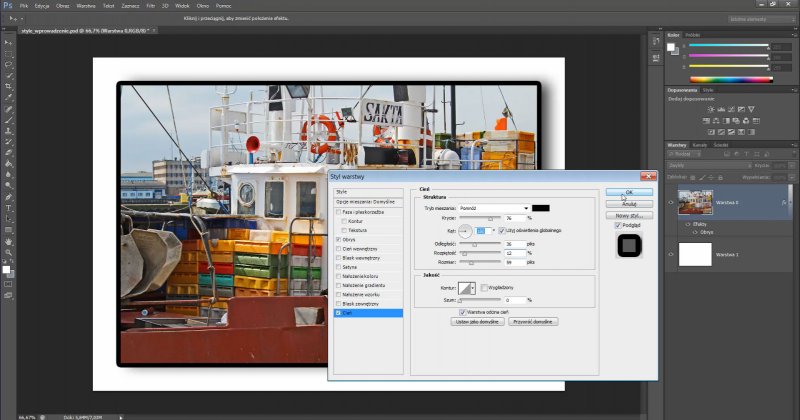The width and height of the screenshot is (800, 420).
Task: Select the Horizontal Type tool
Action: point(8,205)
